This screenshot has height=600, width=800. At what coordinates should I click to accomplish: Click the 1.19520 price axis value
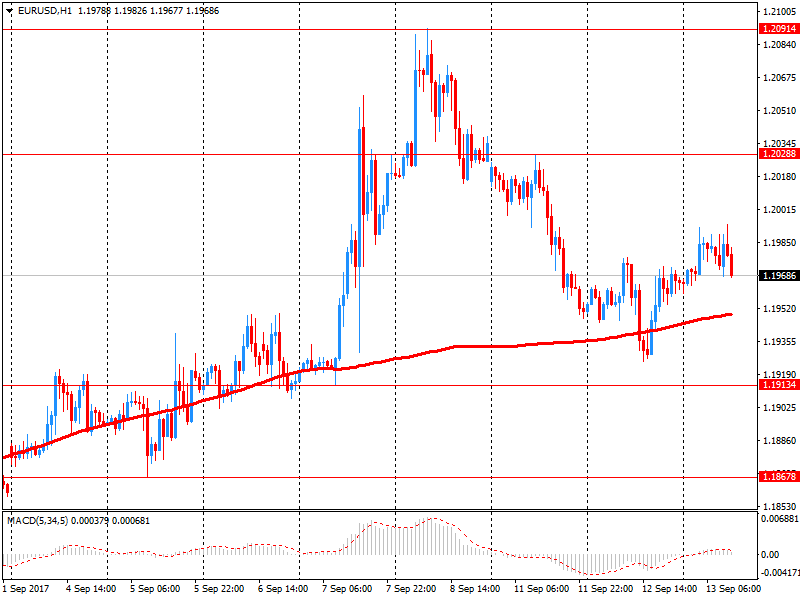tap(779, 309)
